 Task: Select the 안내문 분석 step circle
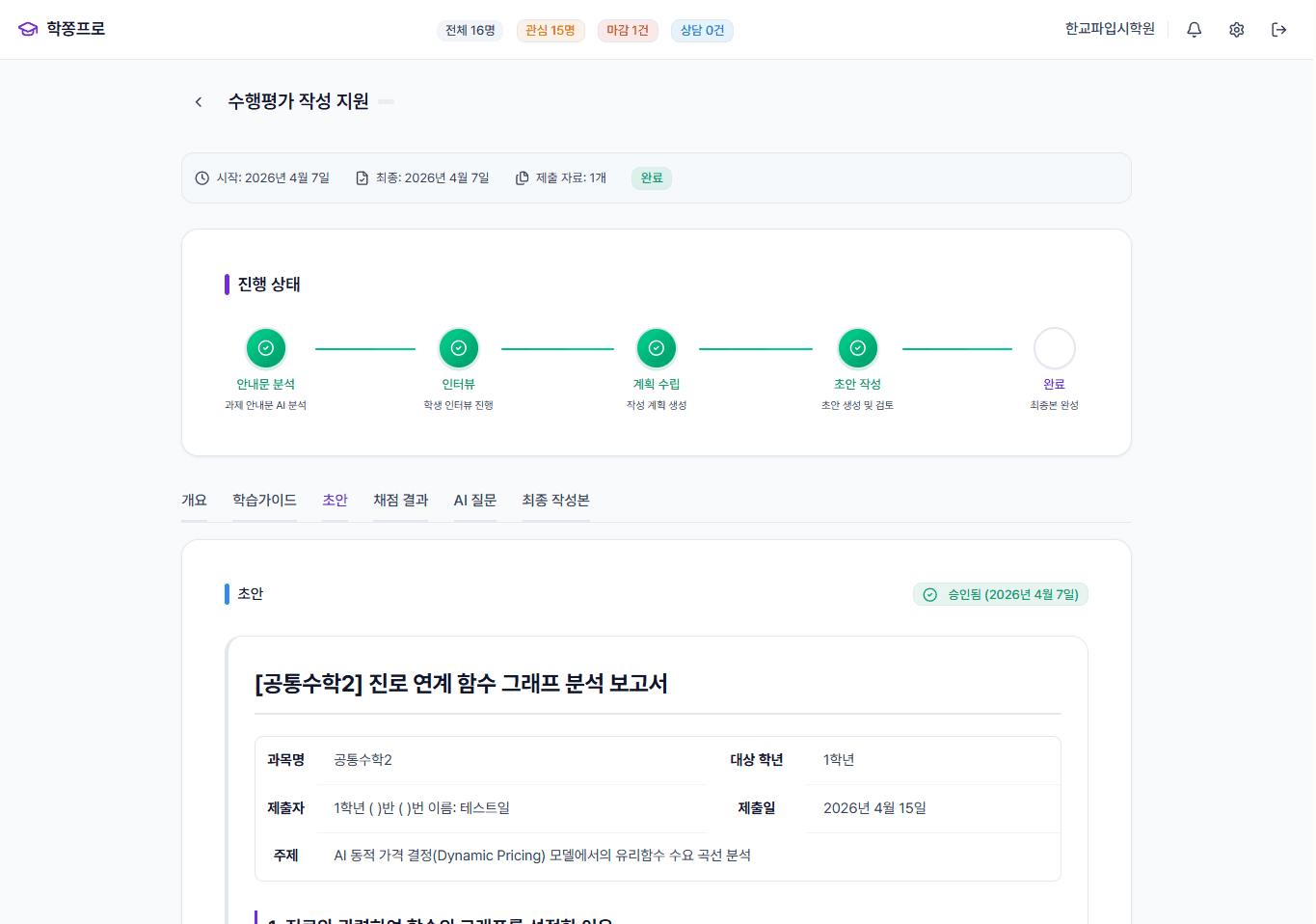coord(266,348)
